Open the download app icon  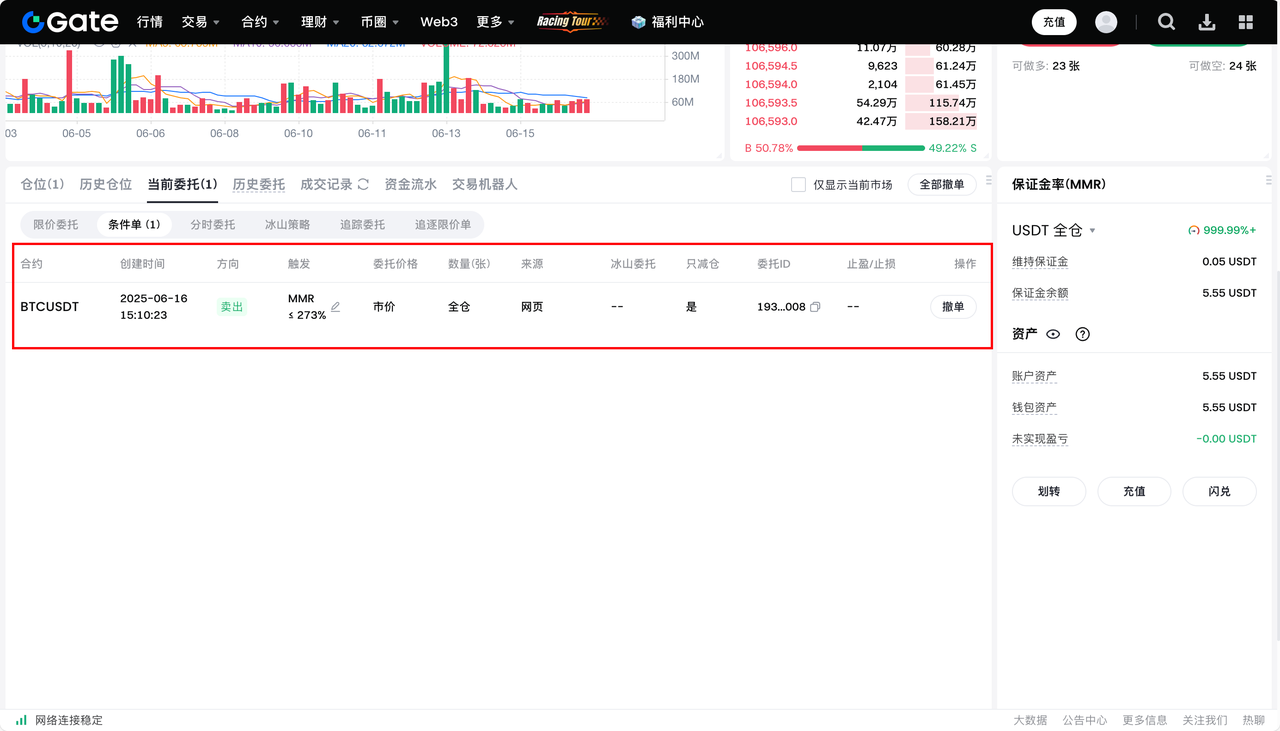click(1207, 22)
